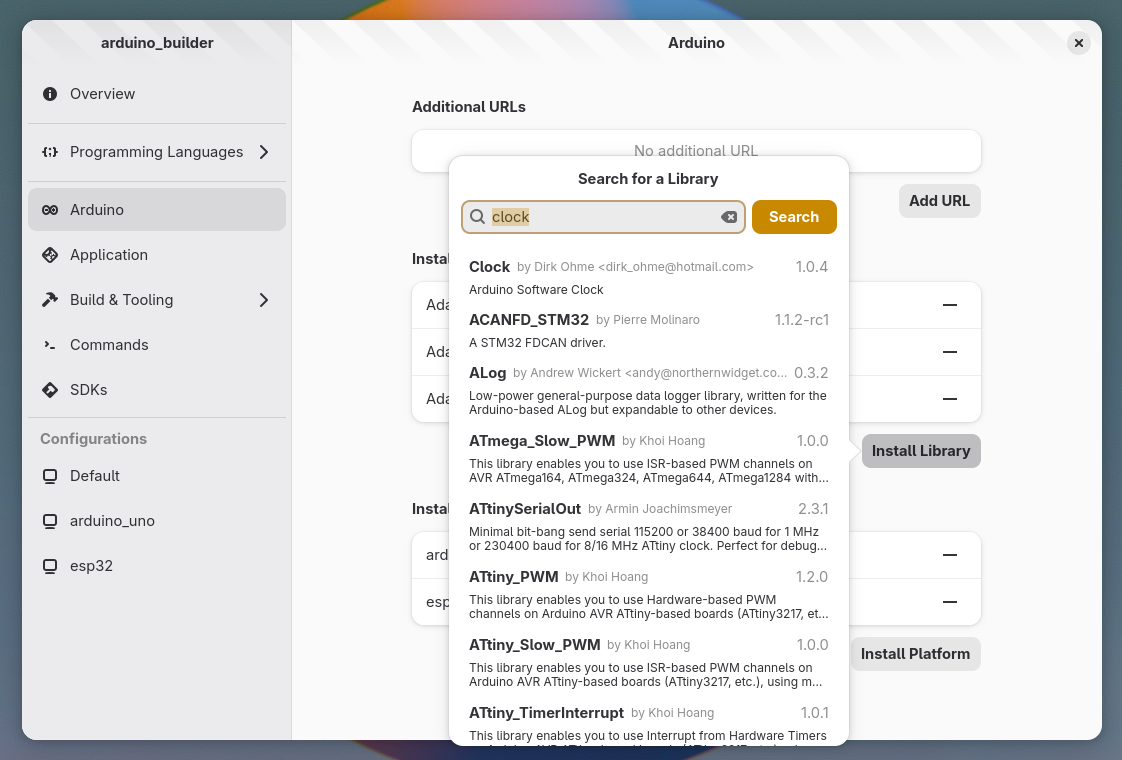The height and width of the screenshot is (760, 1122).
Task: Select the arduino_uno configuration
Action: pyautogui.click(x=157, y=521)
